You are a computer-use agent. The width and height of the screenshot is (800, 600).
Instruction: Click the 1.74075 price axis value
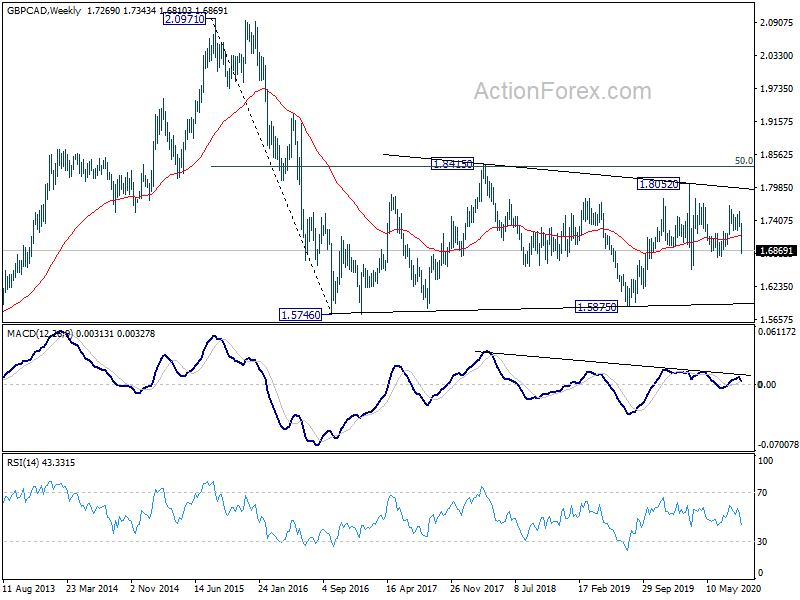777,221
